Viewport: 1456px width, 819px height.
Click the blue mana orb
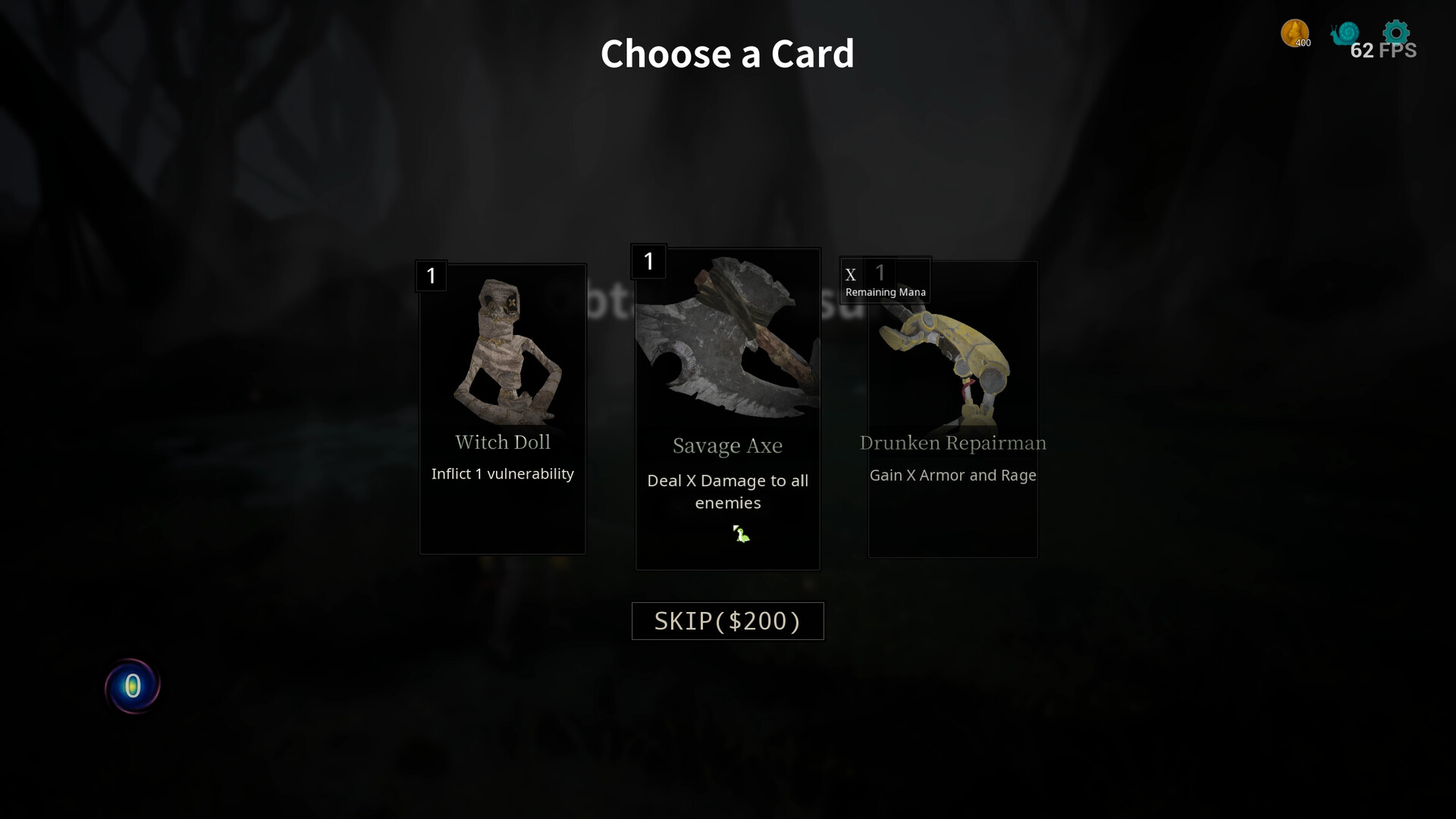[133, 686]
